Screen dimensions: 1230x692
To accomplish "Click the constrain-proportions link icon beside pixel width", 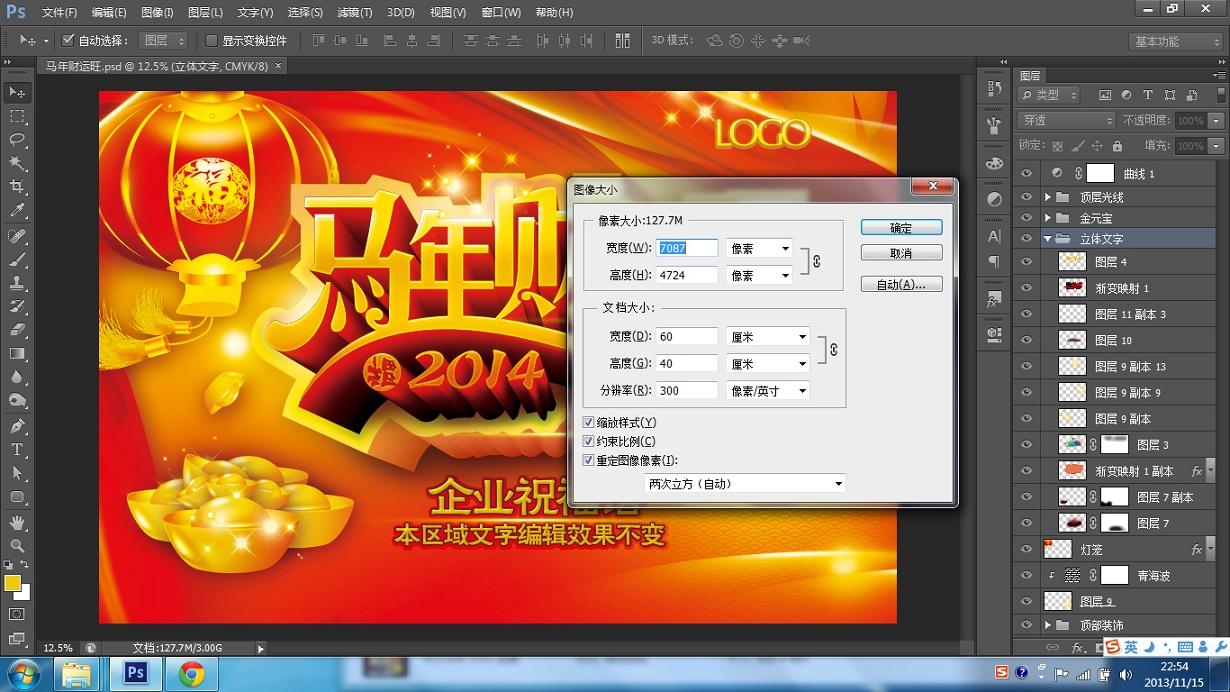I will 817,261.
